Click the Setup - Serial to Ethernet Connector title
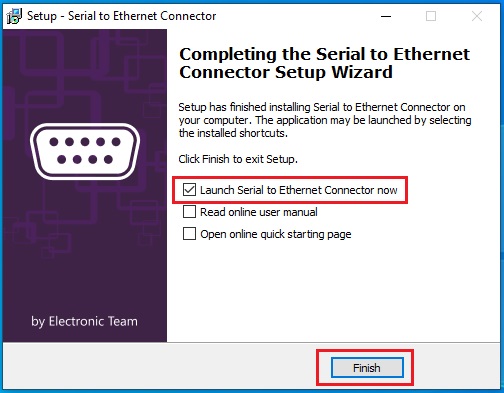 [x=121, y=16]
